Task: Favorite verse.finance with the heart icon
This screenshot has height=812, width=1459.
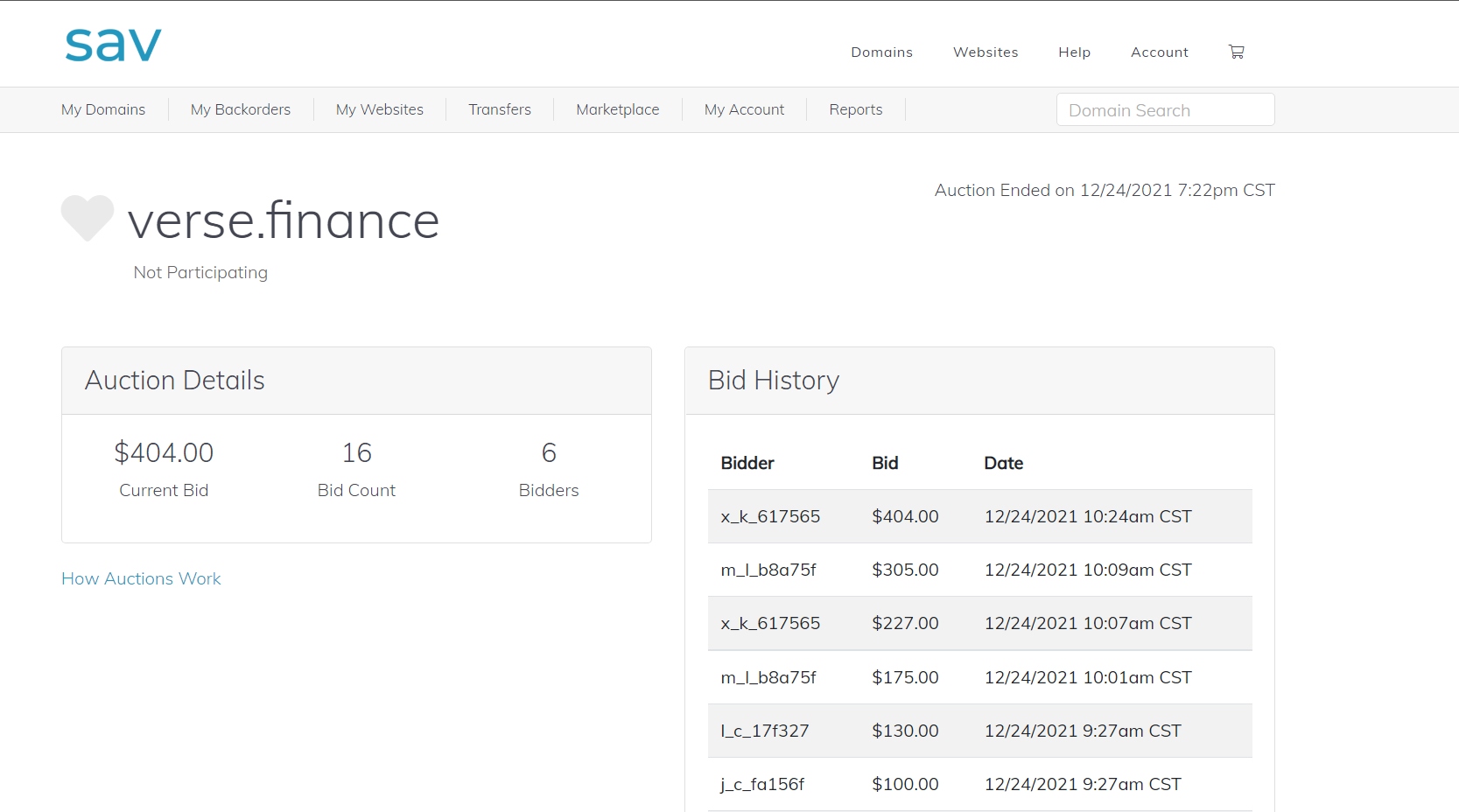Action: pos(88,217)
